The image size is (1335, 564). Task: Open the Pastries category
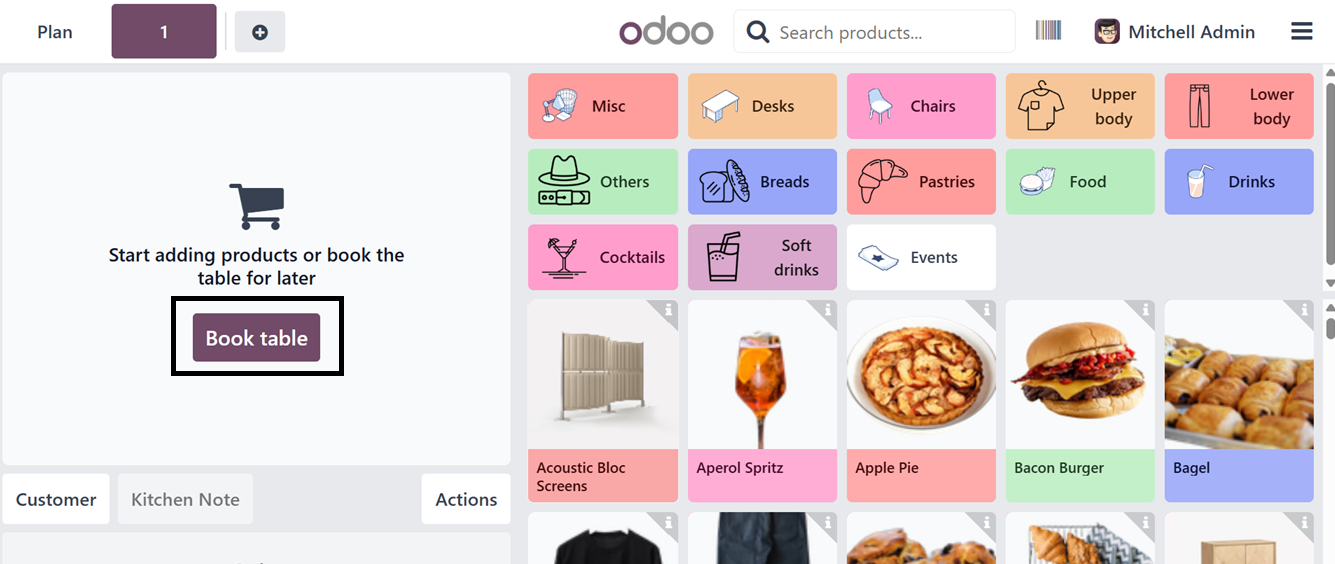[x=921, y=182]
